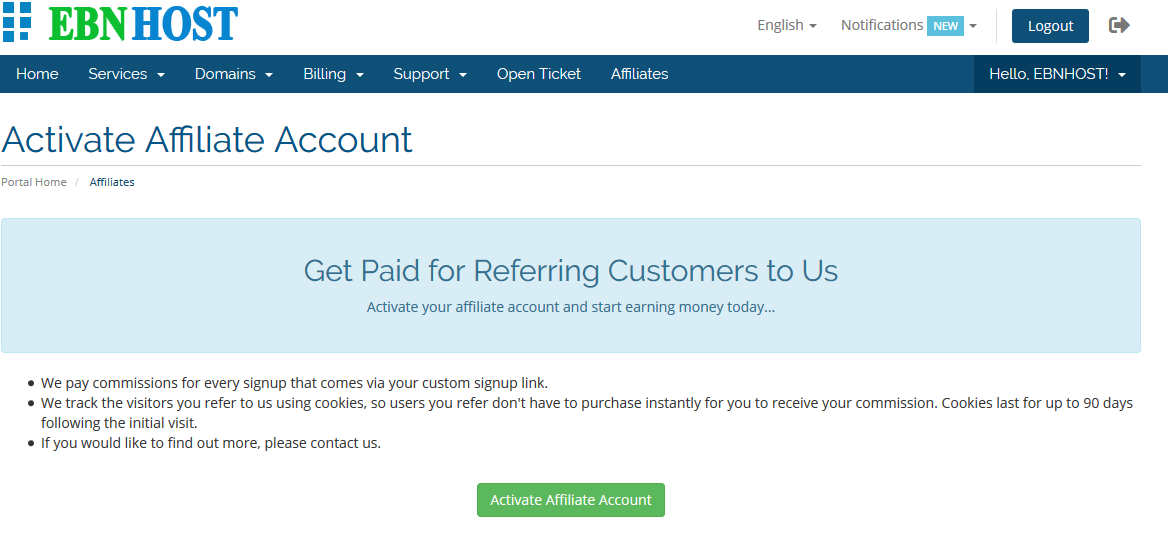This screenshot has width=1168, height=542.
Task: Click the 'start earning money today' subtitle
Action: [x=570, y=307]
